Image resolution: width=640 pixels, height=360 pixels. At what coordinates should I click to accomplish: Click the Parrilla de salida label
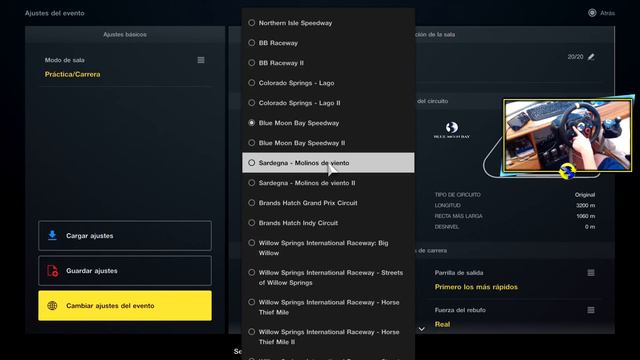pyautogui.click(x=459, y=273)
